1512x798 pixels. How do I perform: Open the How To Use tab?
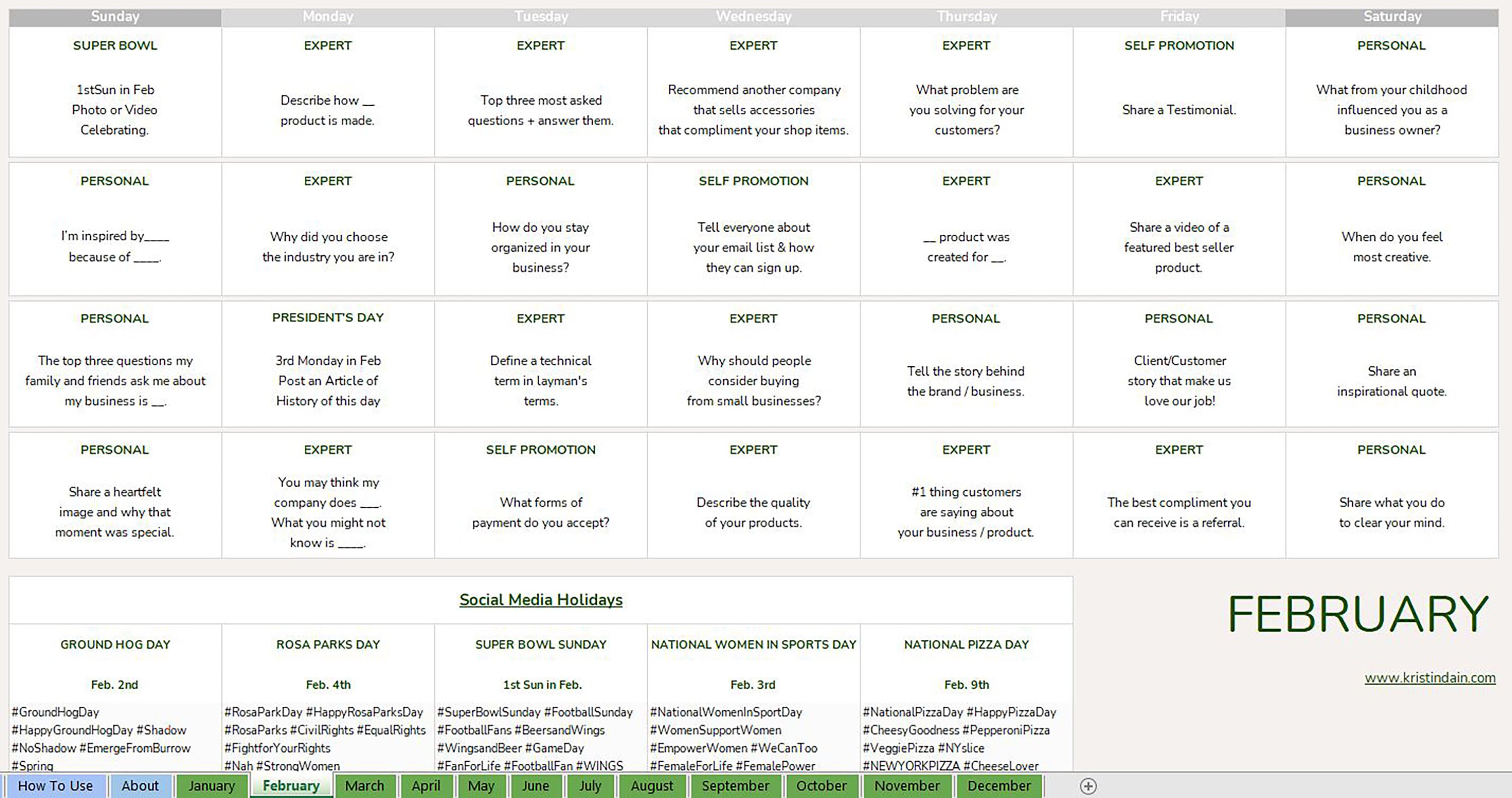click(56, 786)
